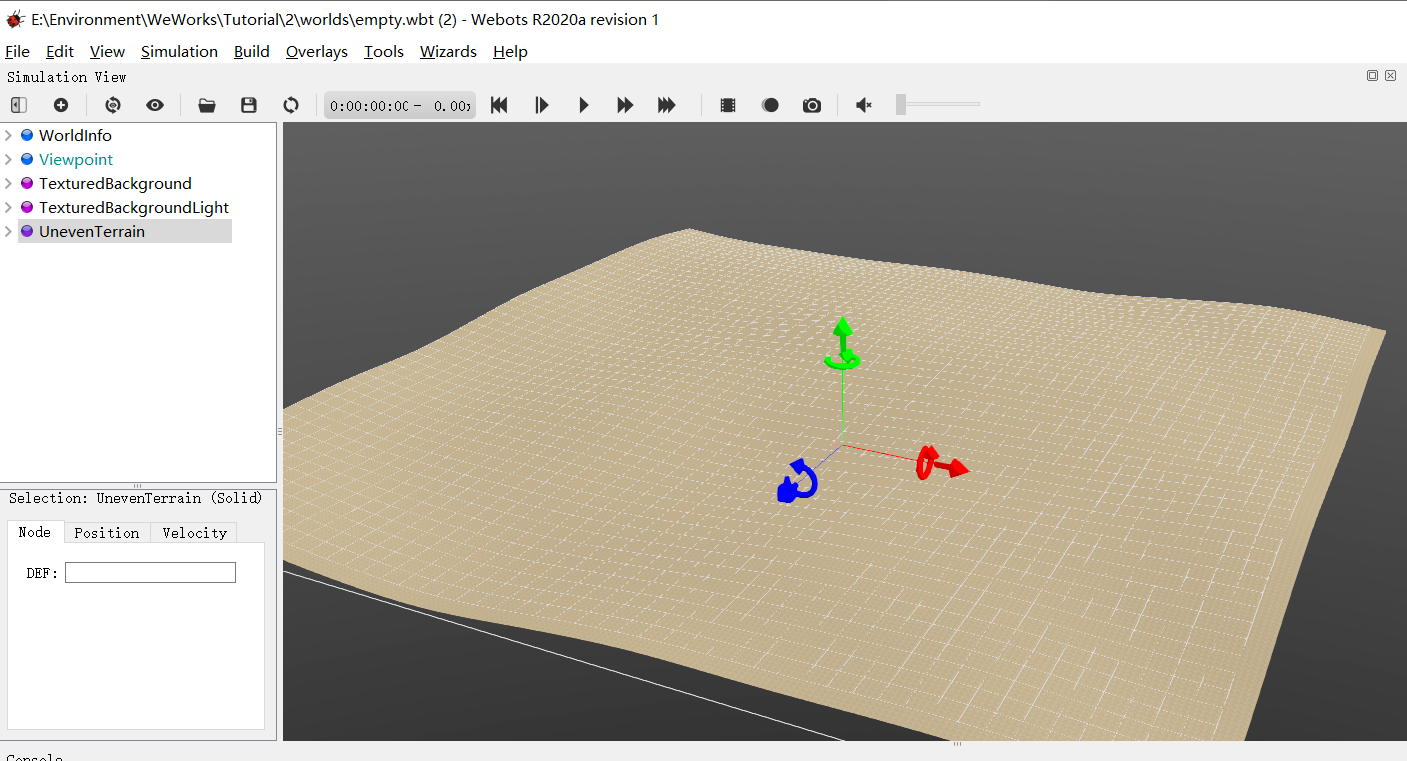
Task: Open the view options eye icon
Action: coord(154,105)
